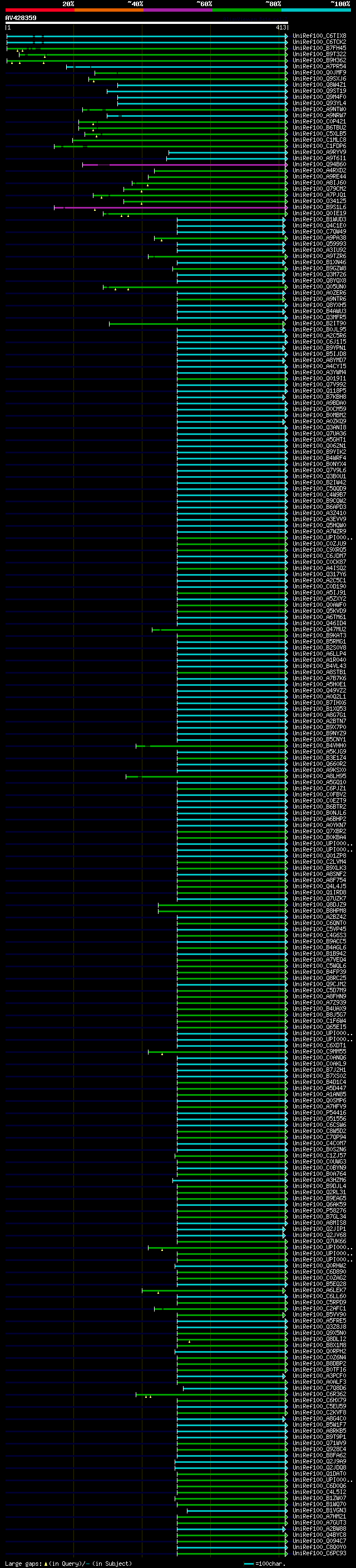Image resolution: width=356 pixels, height=1568 pixels.
Task: Click the purple alignment bar for UniRef100_B9S1L6
Action: [171, 207]
